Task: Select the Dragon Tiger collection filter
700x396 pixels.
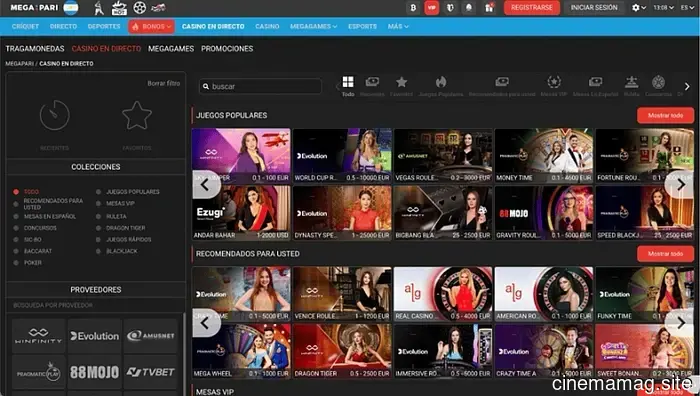Action: click(x=121, y=228)
